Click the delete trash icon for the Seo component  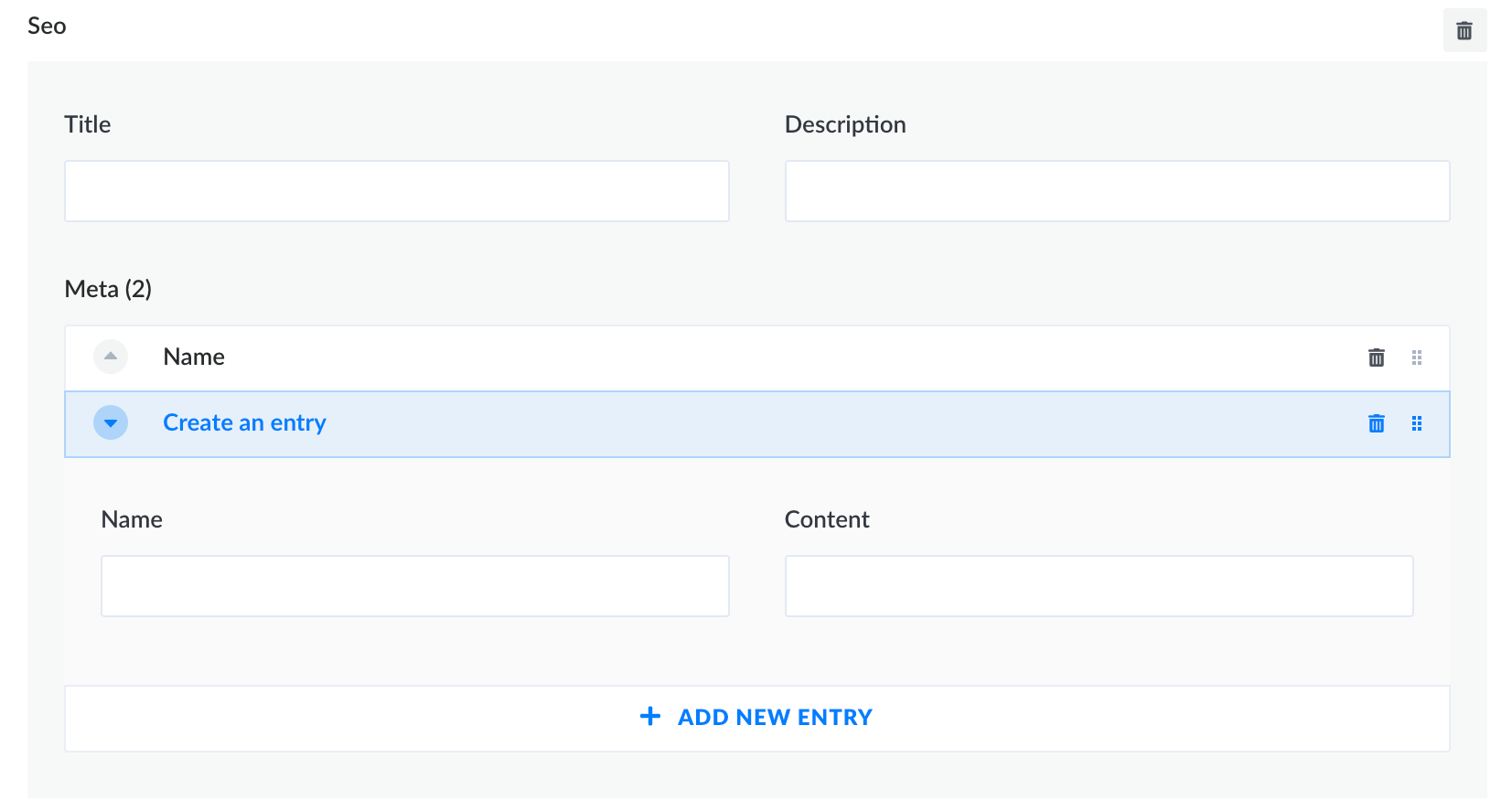(x=1464, y=30)
